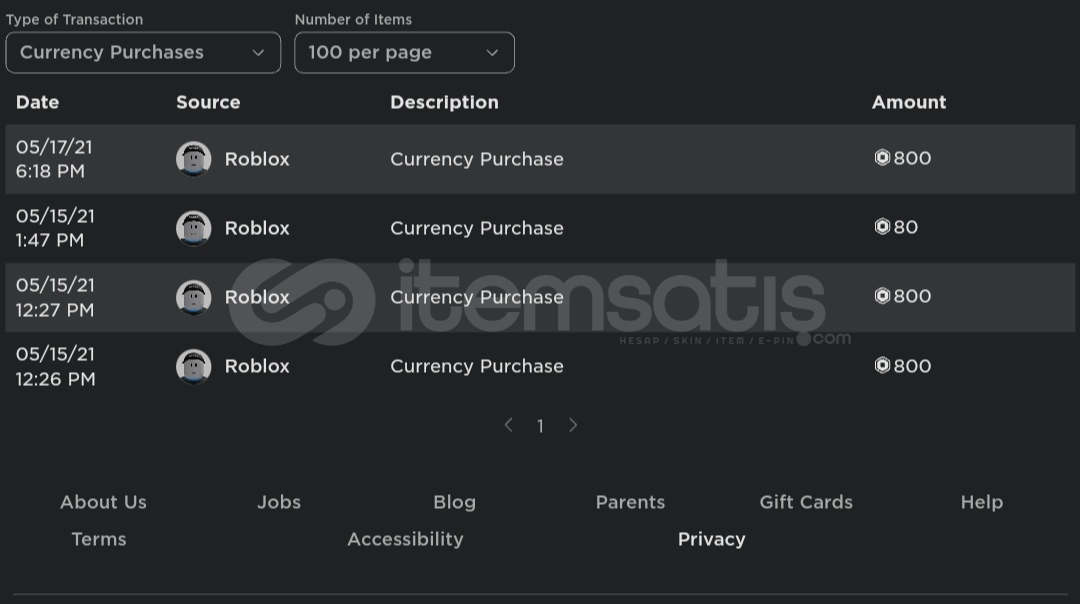
Task: Select page number 1 in pagination
Action: [x=540, y=426]
